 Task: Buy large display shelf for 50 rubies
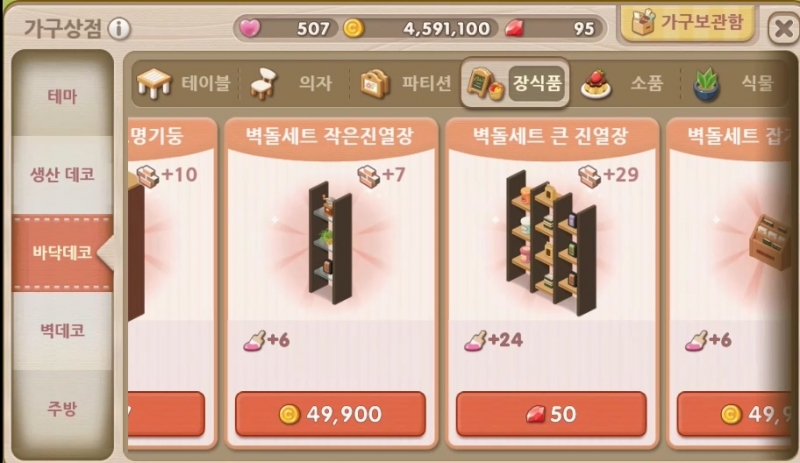pyautogui.click(x=551, y=414)
